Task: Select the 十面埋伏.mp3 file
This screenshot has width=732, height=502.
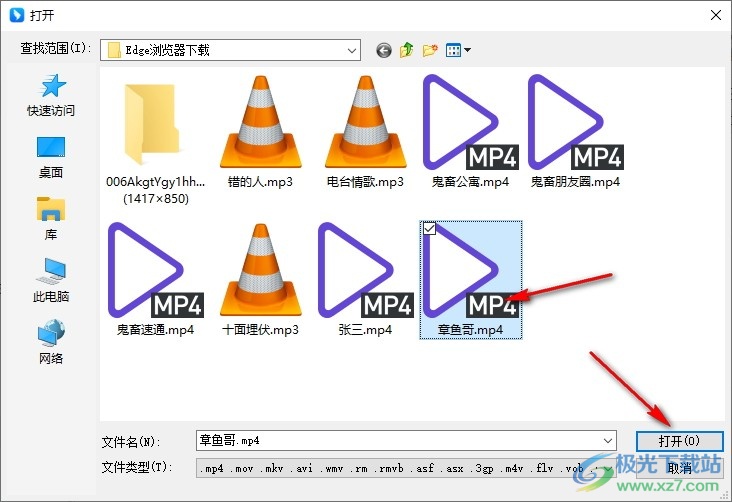Action: pyautogui.click(x=260, y=280)
